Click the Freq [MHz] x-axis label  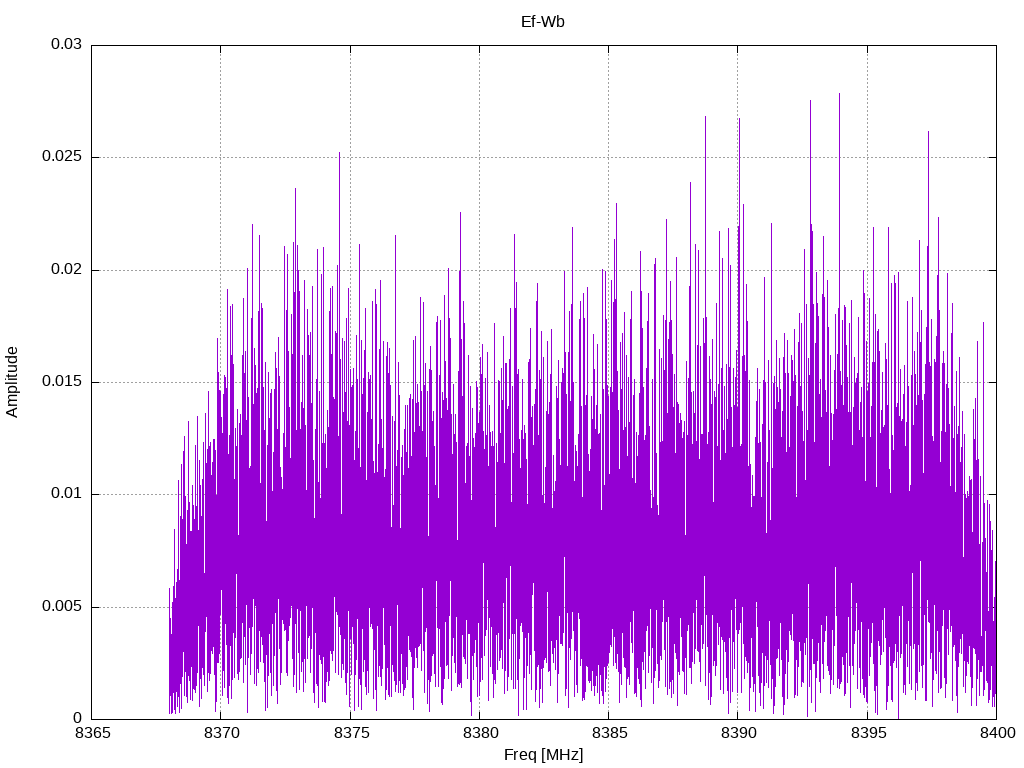(x=543, y=754)
